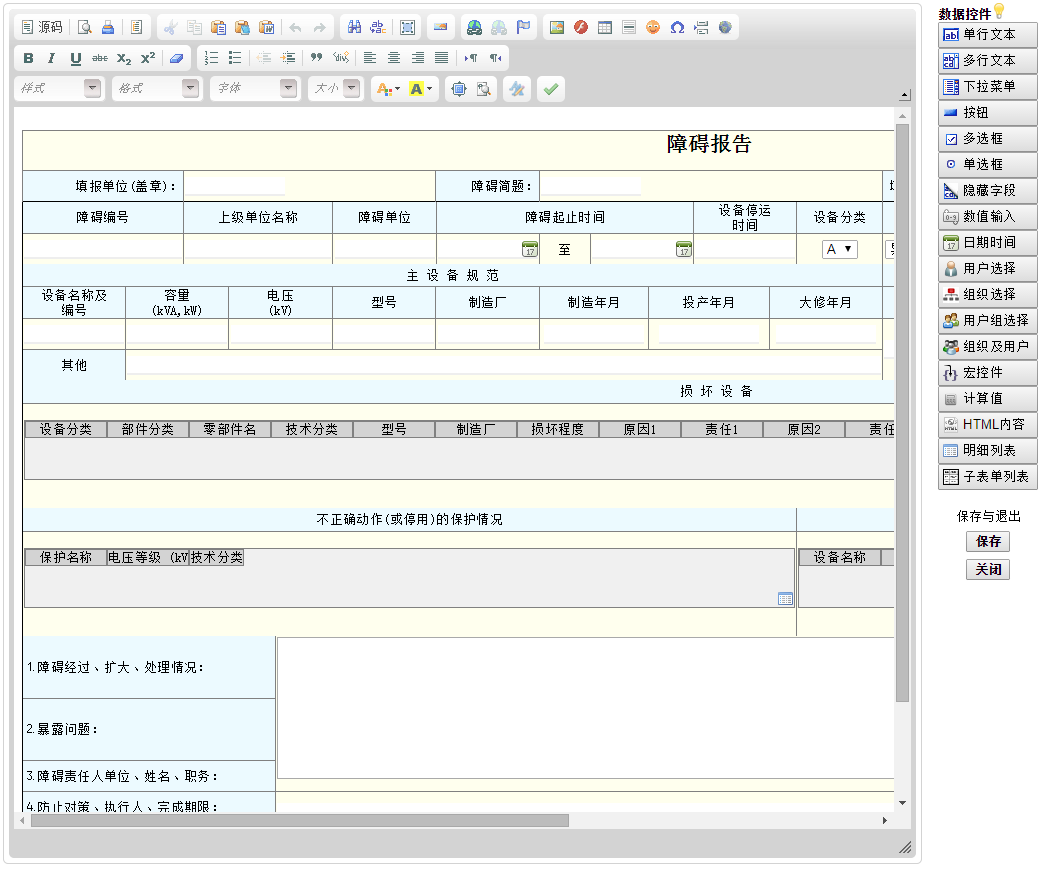Click the 保存 save button
The height and width of the screenshot is (878, 1051).
point(988,542)
